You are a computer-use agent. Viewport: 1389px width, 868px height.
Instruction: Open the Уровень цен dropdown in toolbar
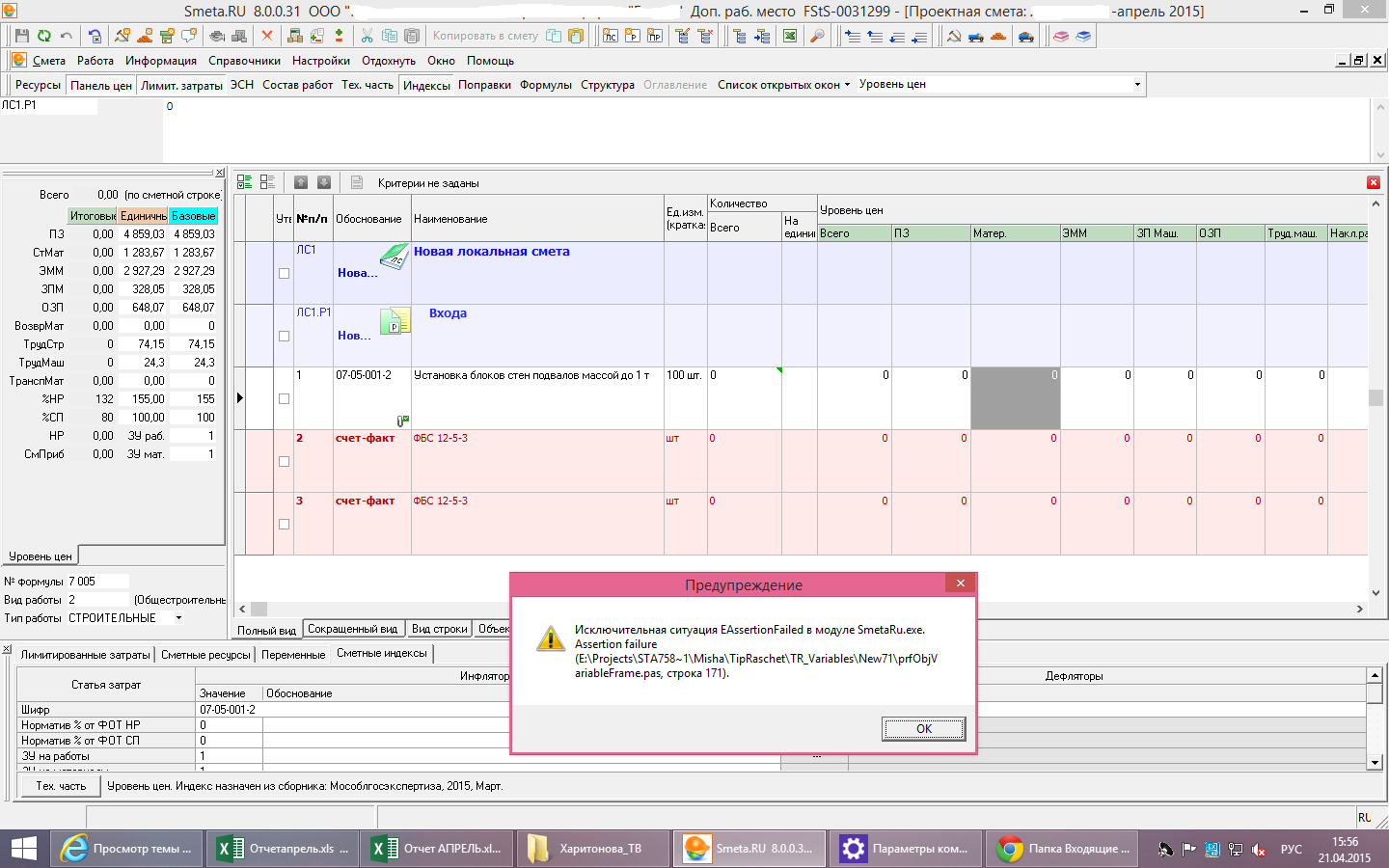point(1137,85)
